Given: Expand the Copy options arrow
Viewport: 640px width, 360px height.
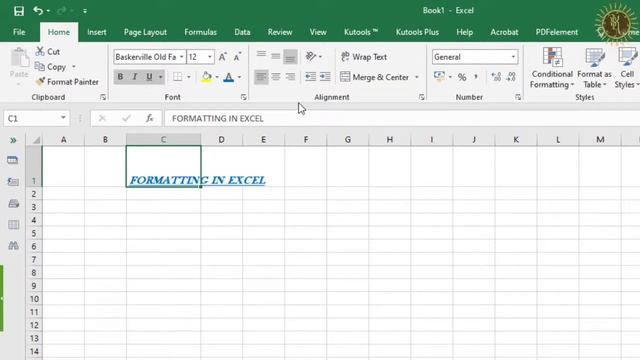Looking at the screenshot, I should point(74,67).
